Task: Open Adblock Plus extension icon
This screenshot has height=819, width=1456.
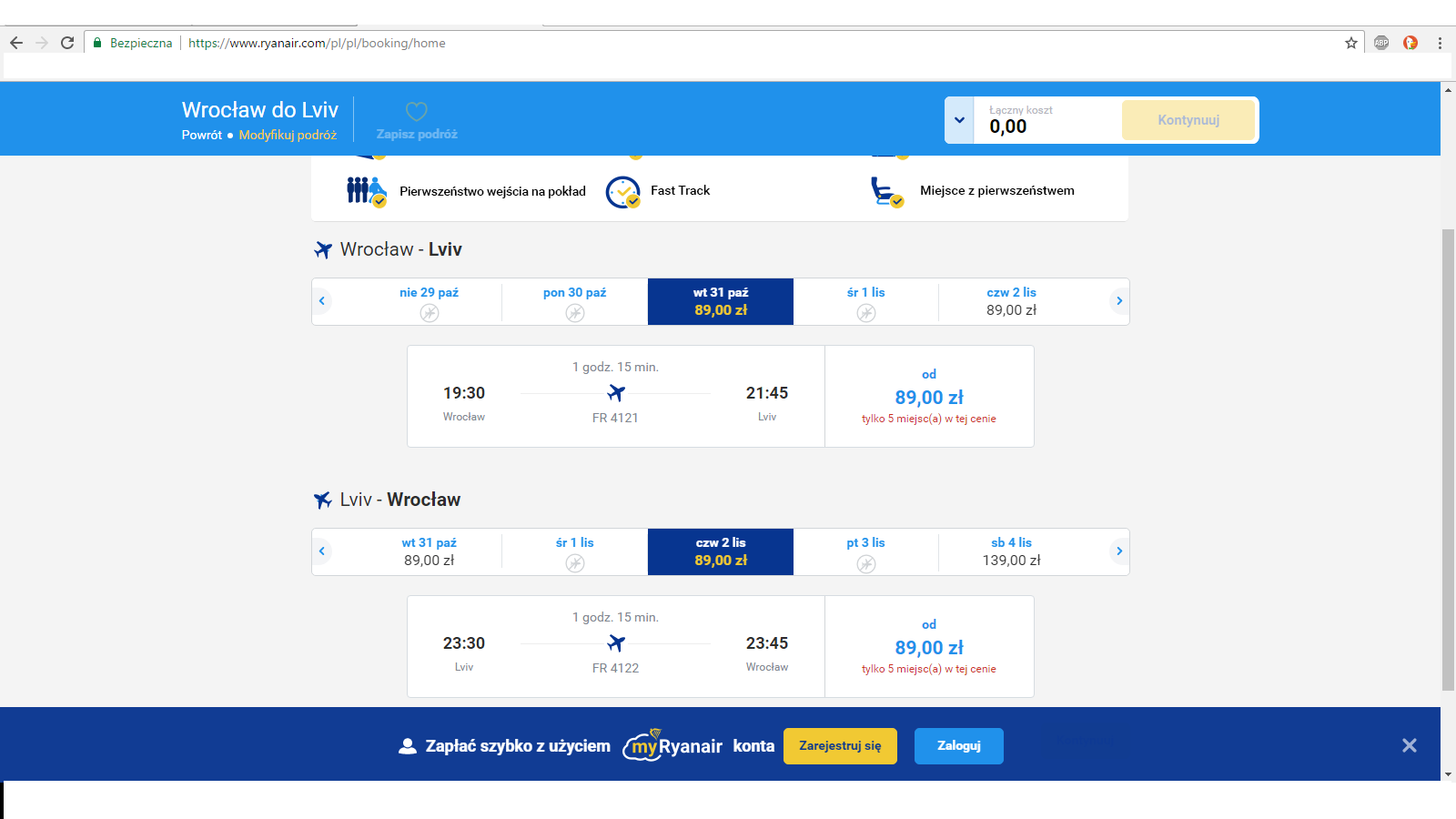Action: click(1381, 43)
